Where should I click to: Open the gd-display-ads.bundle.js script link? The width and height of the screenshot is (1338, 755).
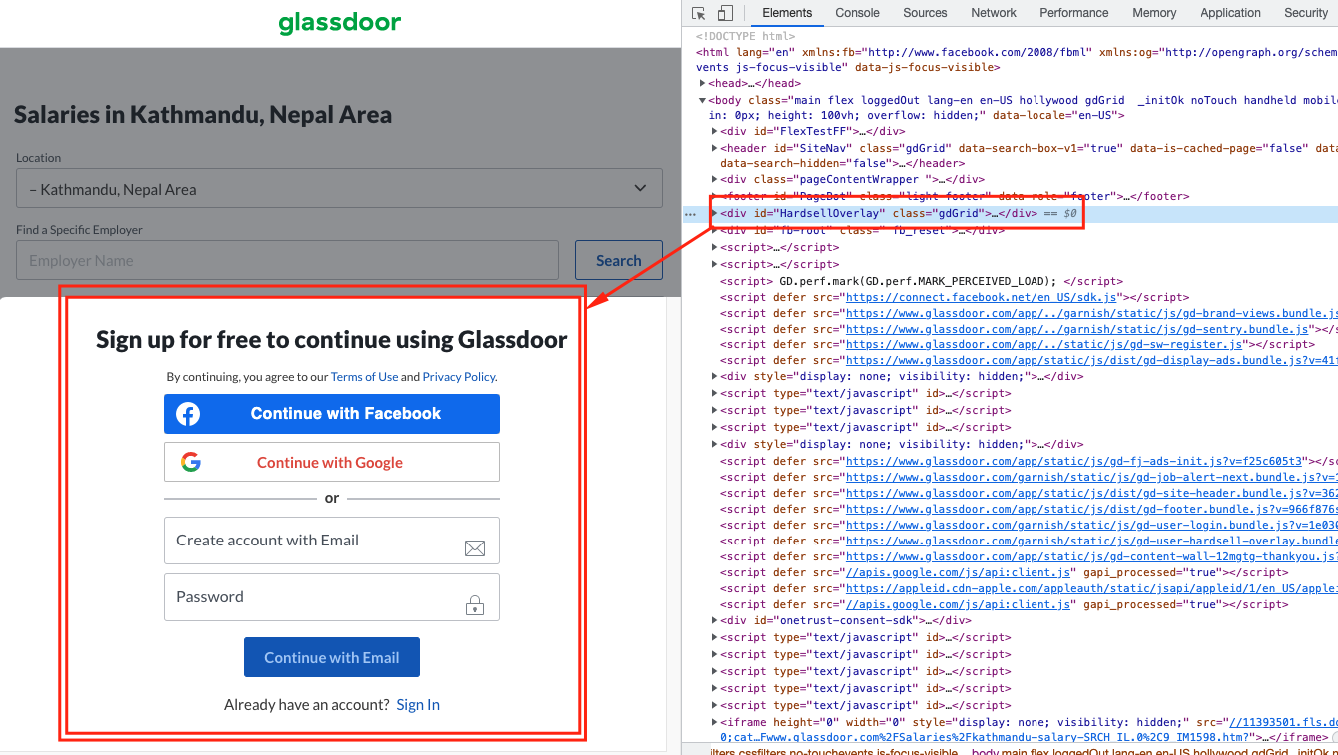coord(1092,361)
